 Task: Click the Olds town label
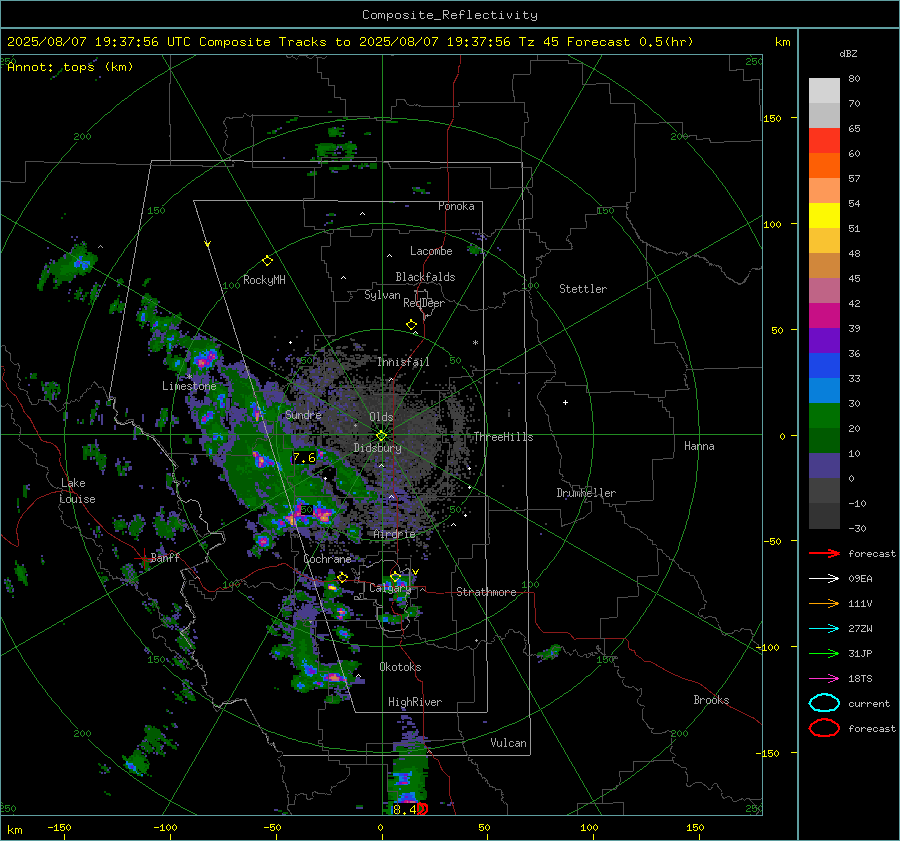381,417
